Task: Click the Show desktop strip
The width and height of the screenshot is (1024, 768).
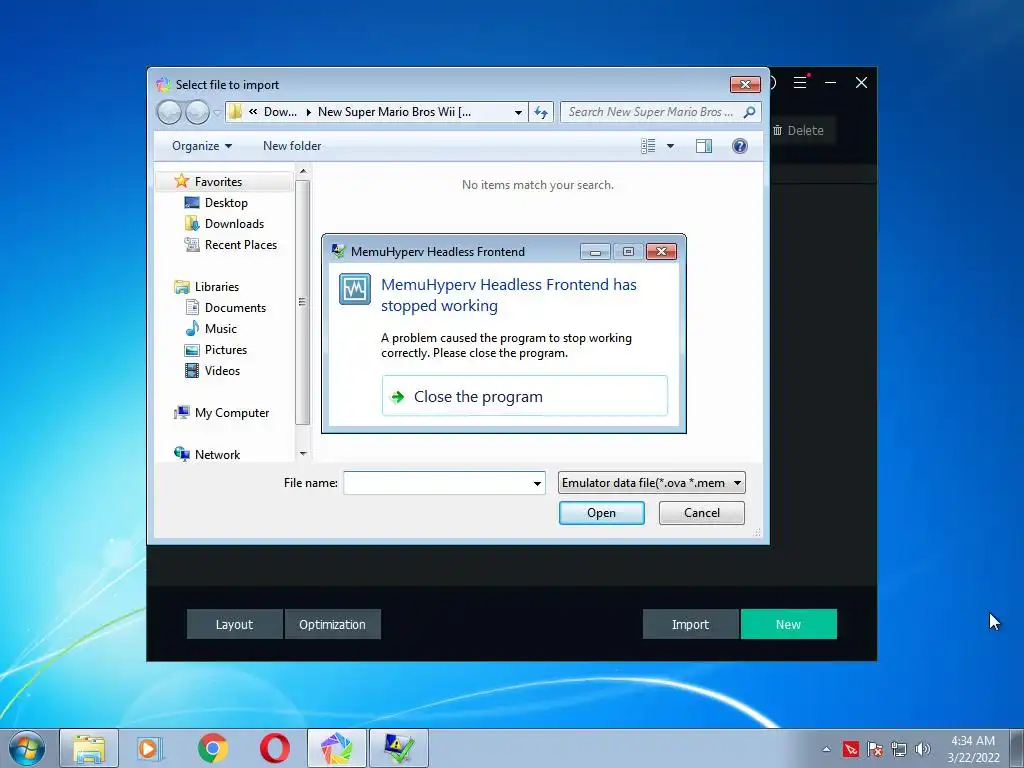Action: coord(1017,748)
